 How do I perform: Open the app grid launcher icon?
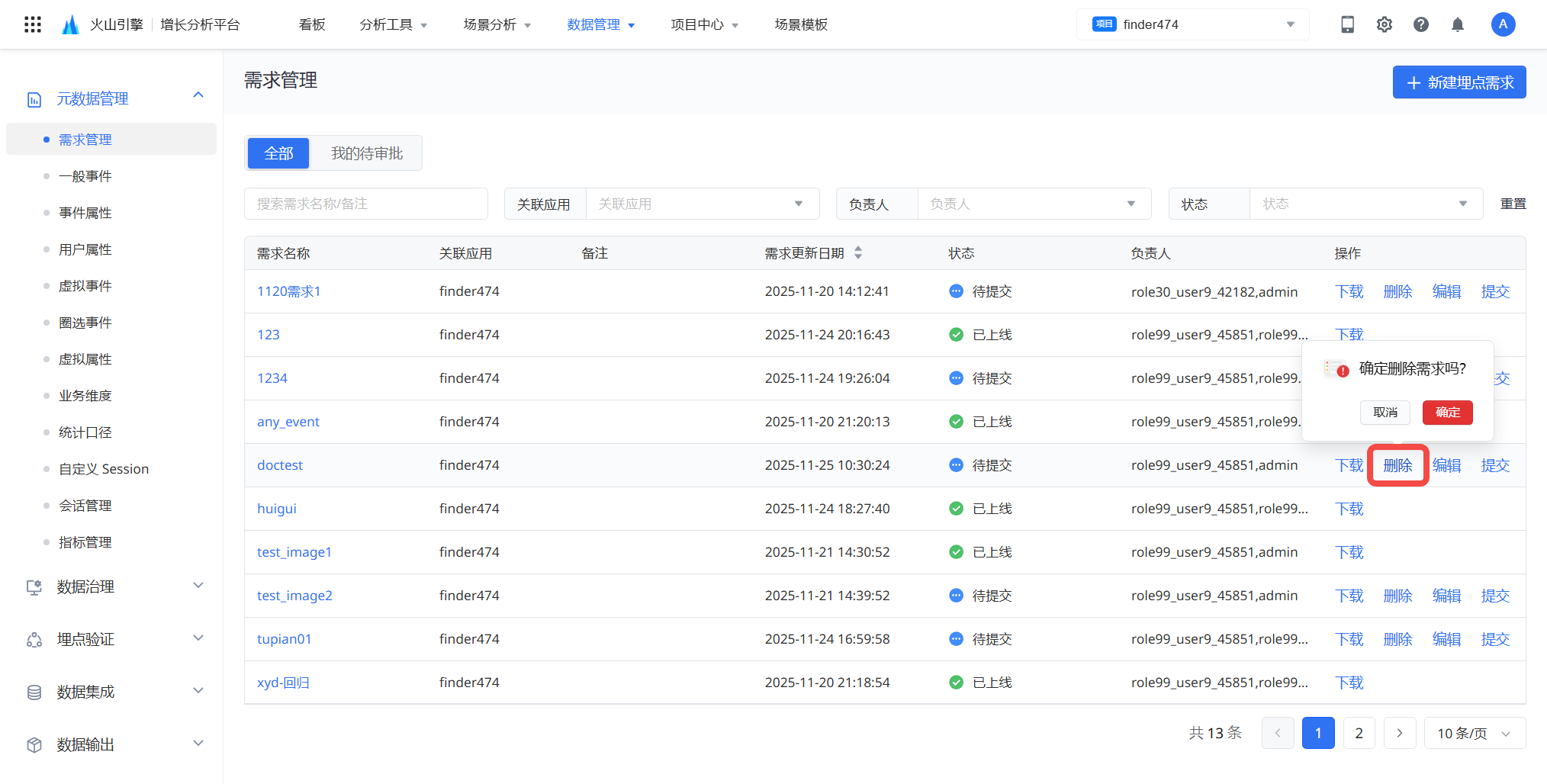pos(32,24)
